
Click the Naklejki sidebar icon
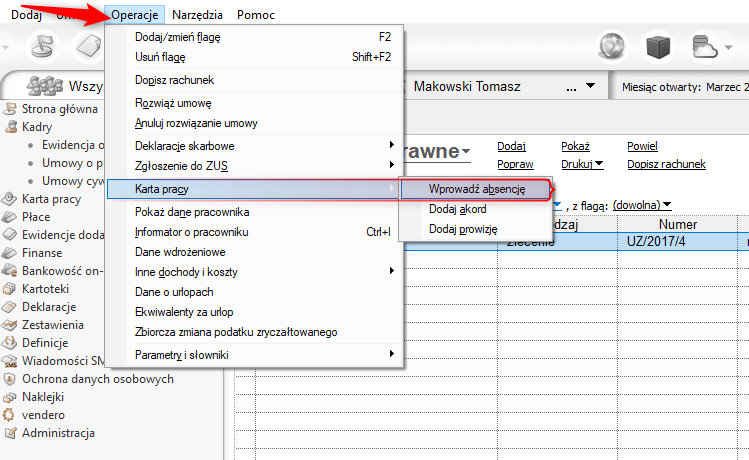coord(10,397)
